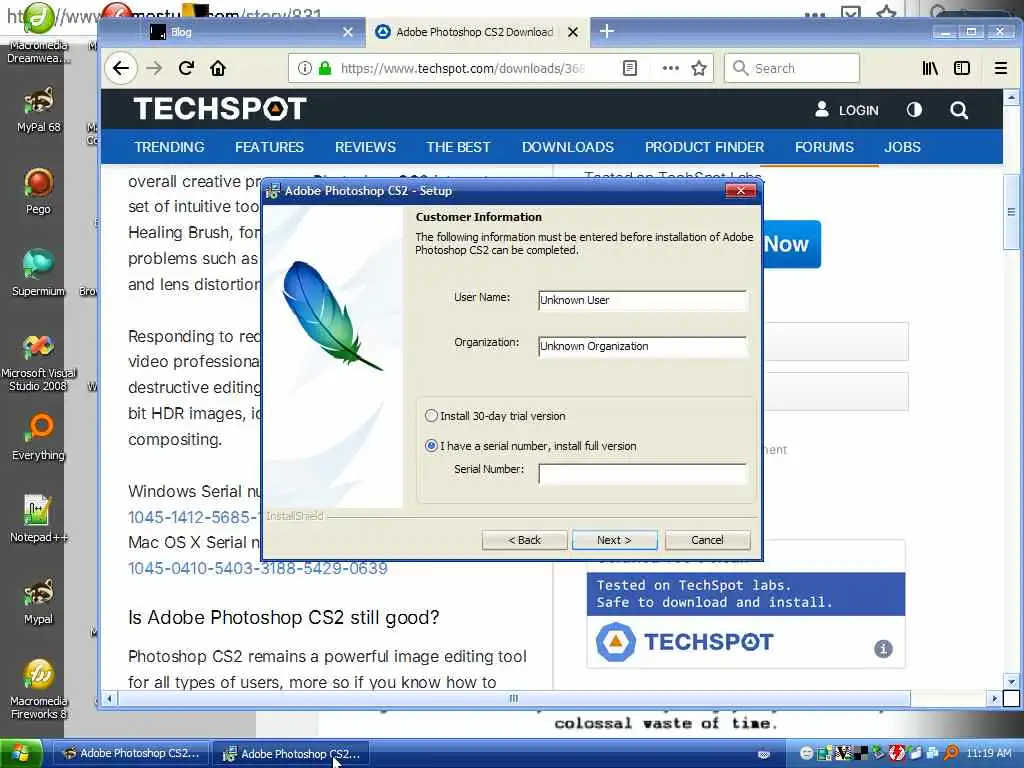1024x768 pixels.
Task: Open FORUMS in TechSpot navigation
Action: [824, 147]
